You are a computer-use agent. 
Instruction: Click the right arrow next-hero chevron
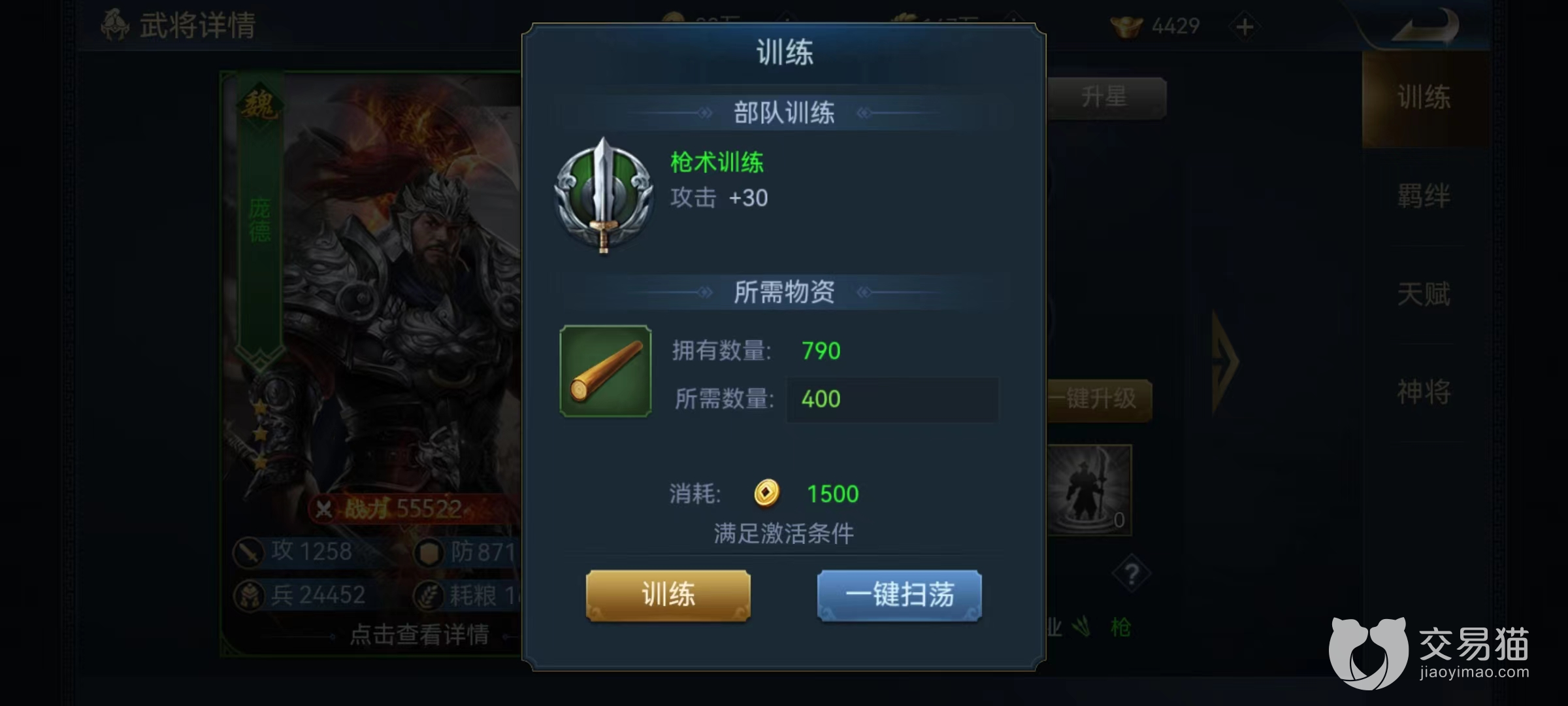click(x=1224, y=361)
